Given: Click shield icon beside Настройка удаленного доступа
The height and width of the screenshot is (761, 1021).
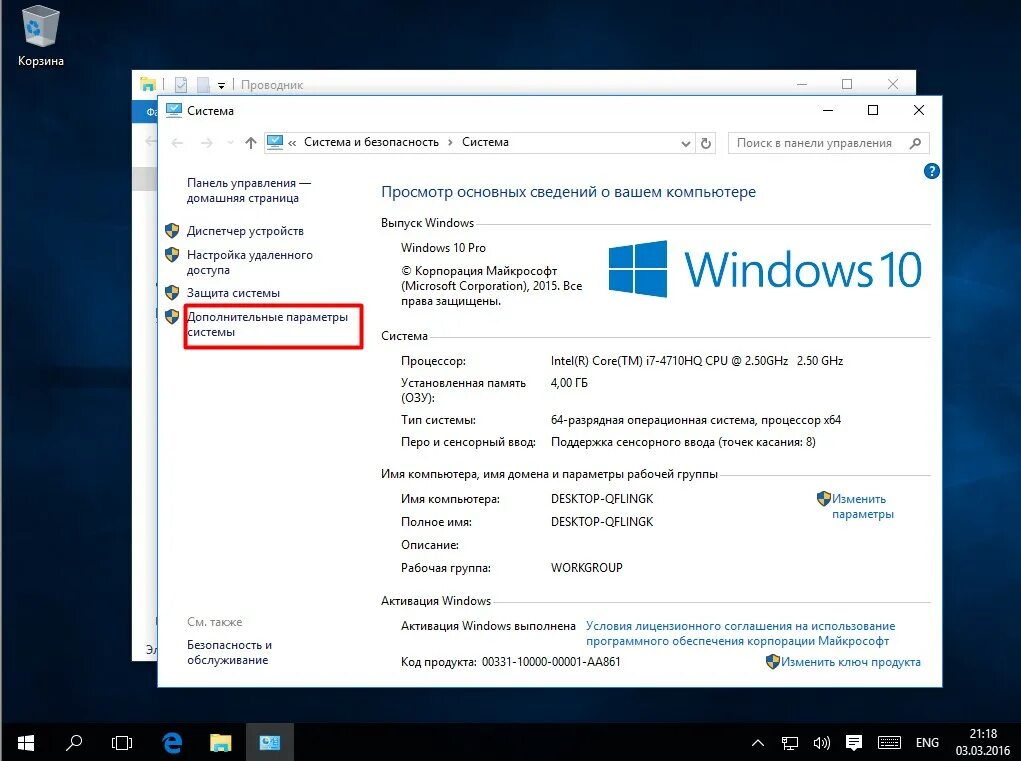Looking at the screenshot, I should (172, 255).
